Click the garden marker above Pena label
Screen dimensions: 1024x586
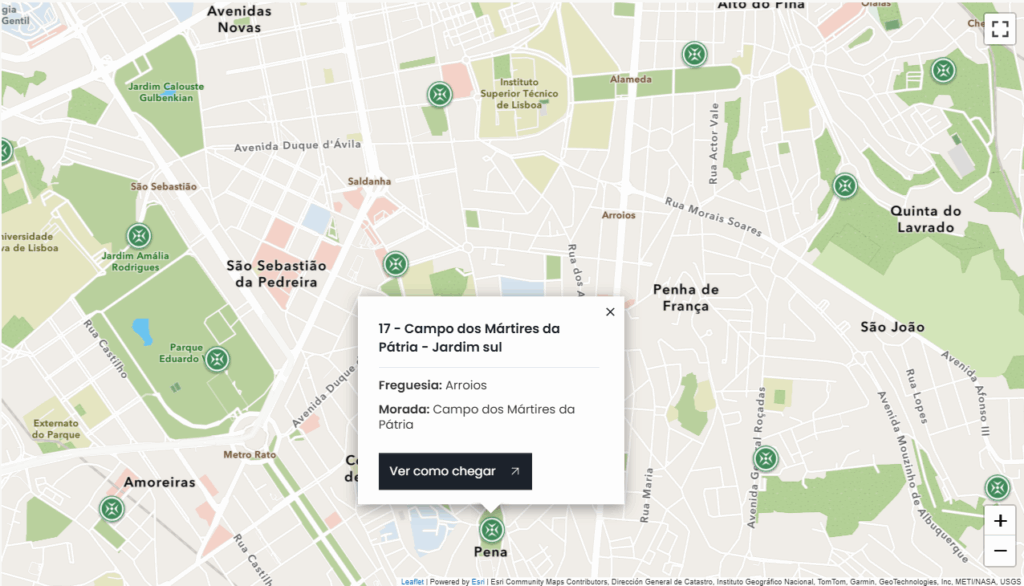[490, 529]
